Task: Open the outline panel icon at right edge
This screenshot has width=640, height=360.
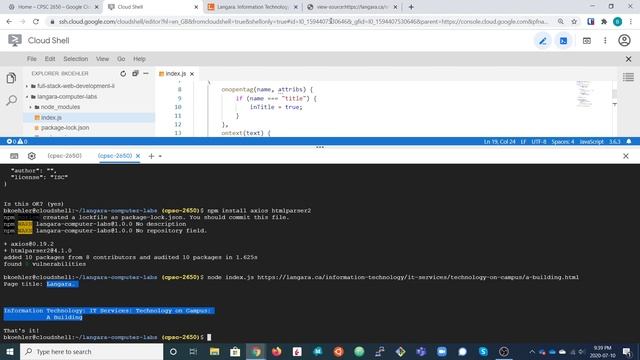Action: click(628, 77)
